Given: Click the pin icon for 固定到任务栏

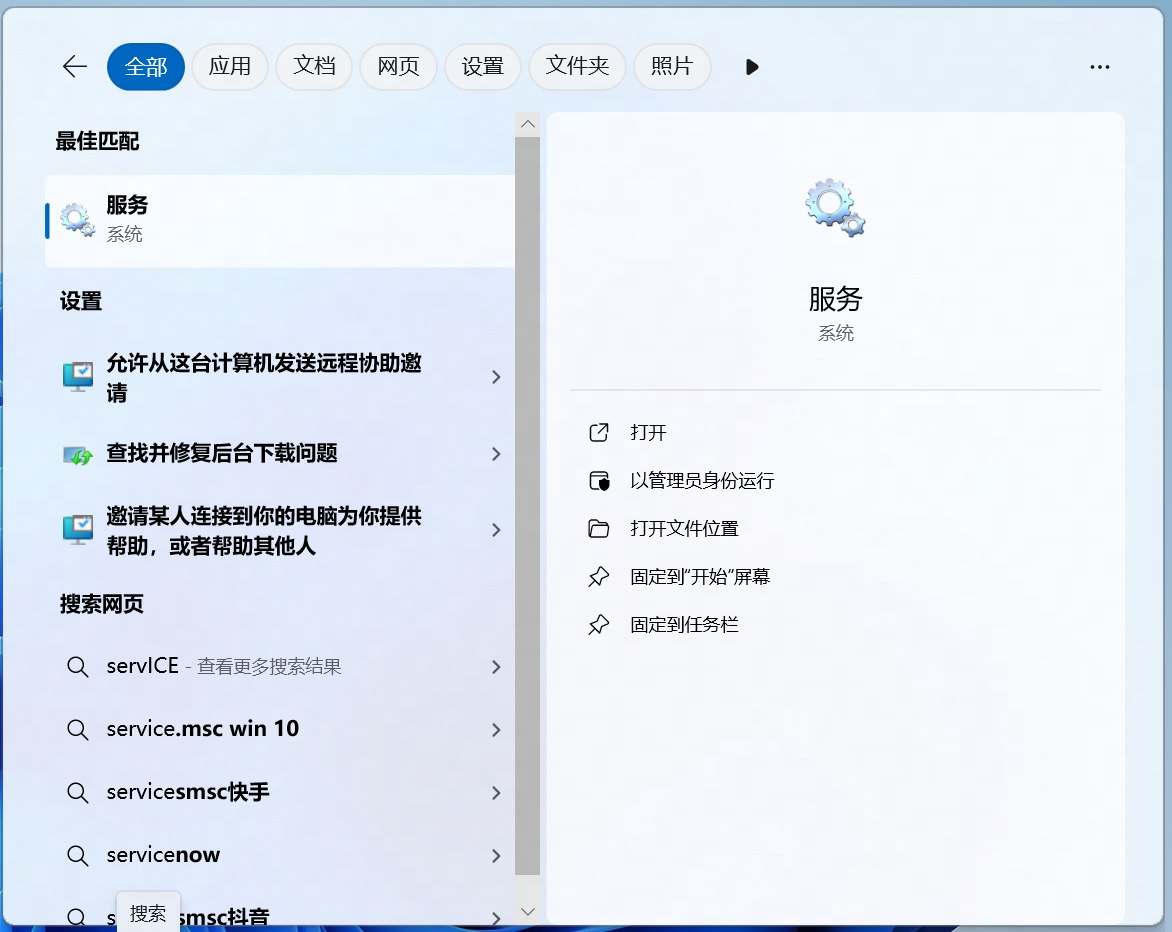Looking at the screenshot, I should [x=599, y=624].
